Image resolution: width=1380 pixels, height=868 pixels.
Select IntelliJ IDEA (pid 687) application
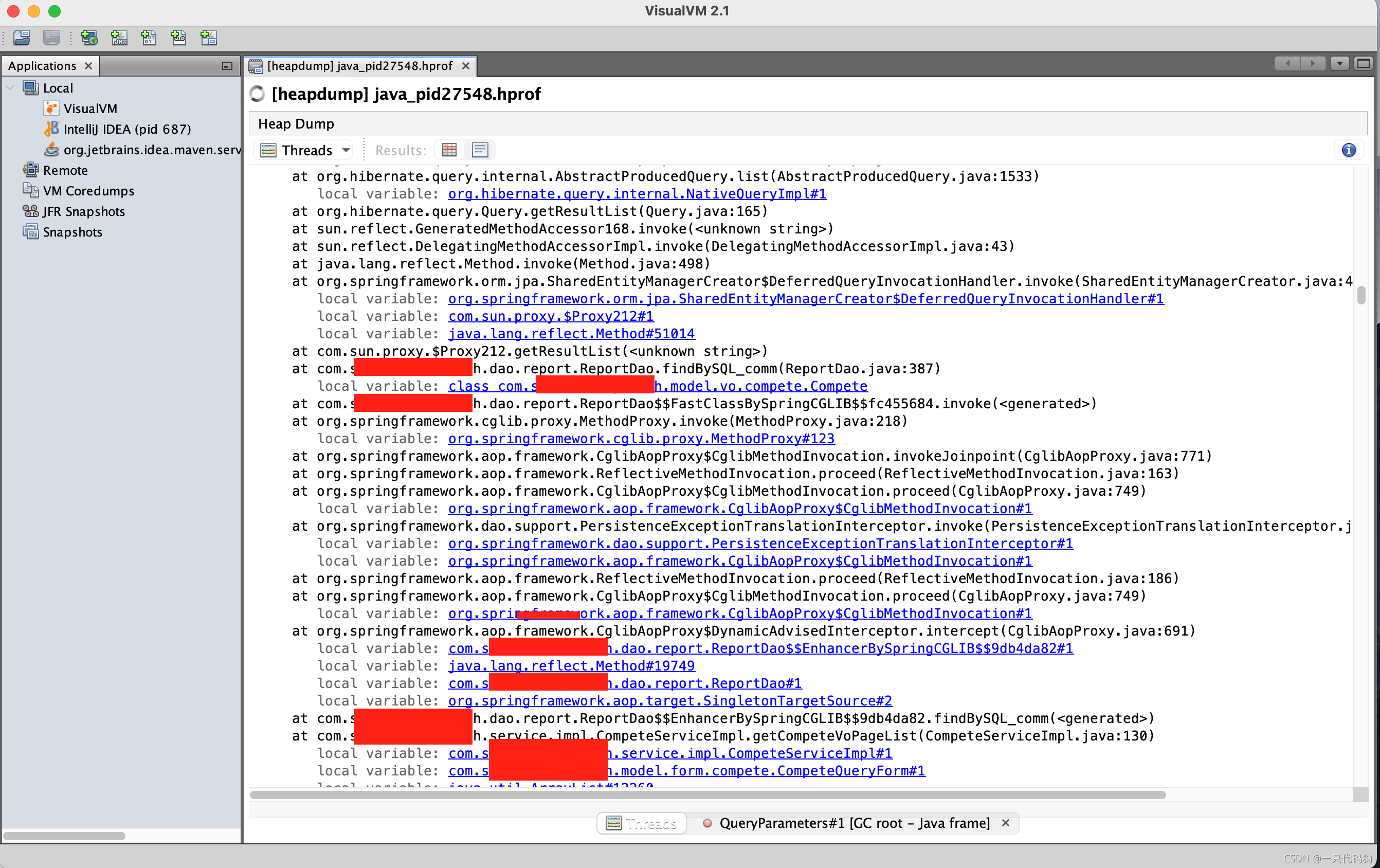126,129
